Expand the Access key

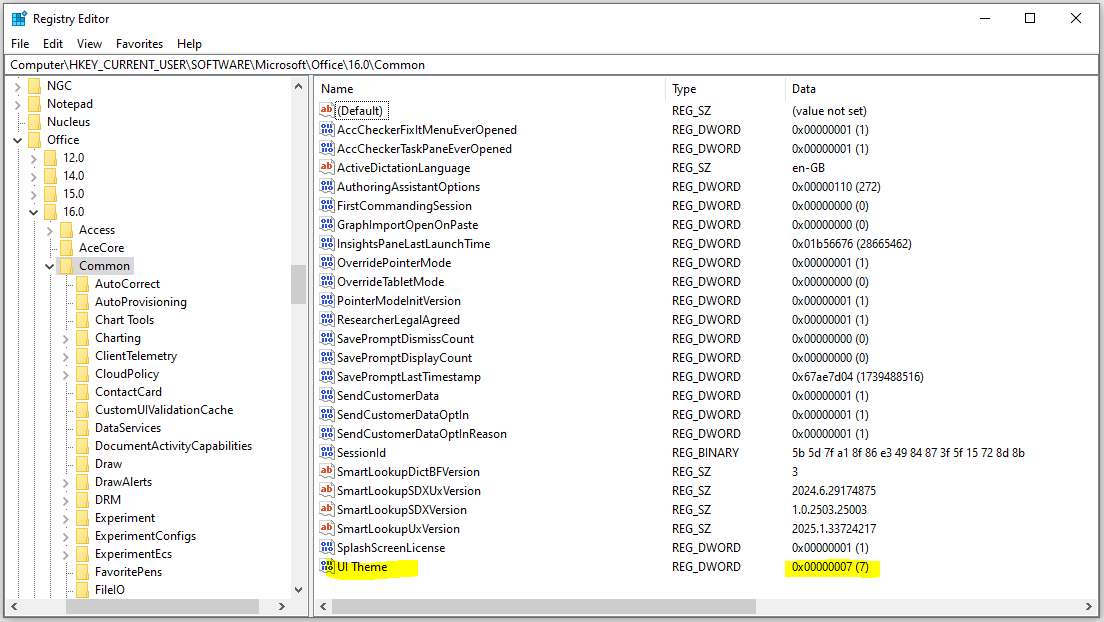(50, 230)
